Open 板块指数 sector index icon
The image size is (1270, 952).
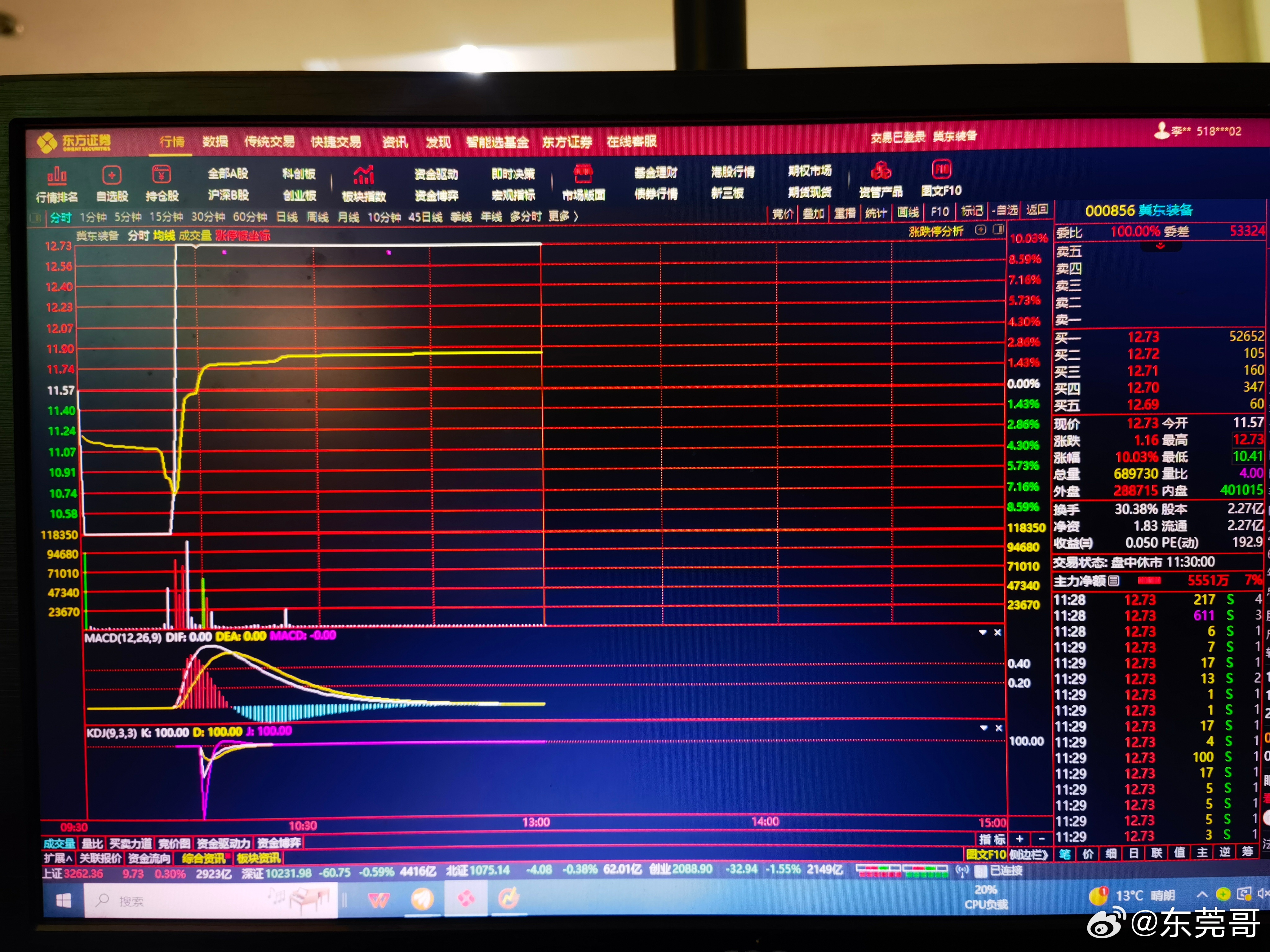pyautogui.click(x=364, y=175)
